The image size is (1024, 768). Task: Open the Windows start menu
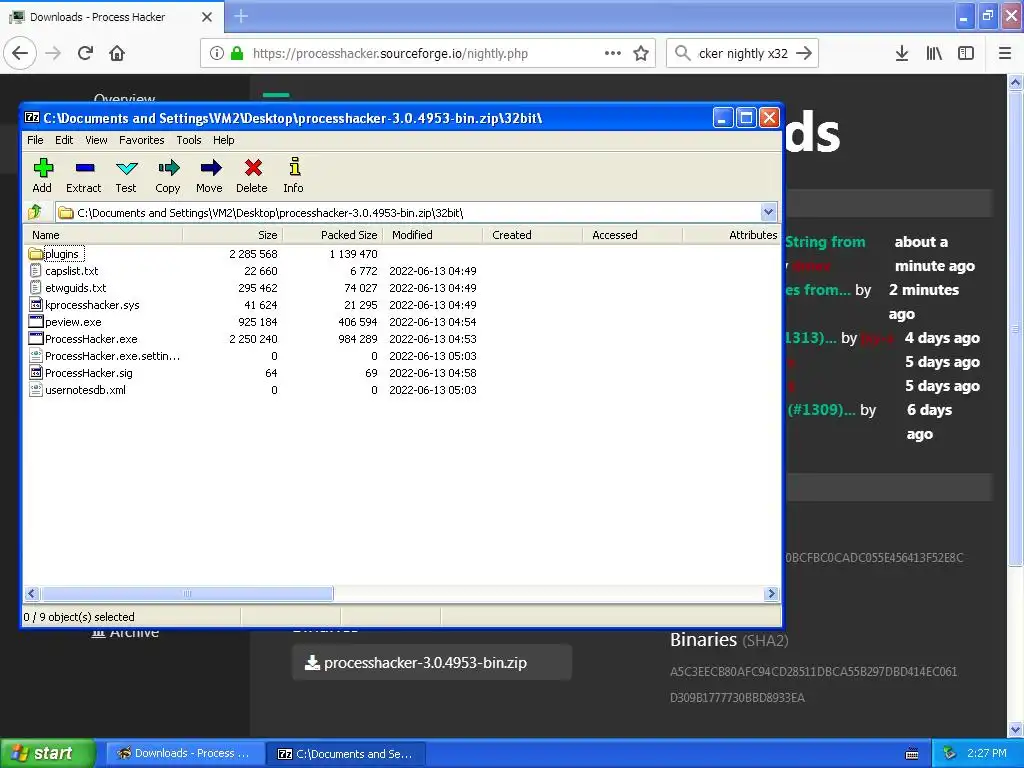[x=47, y=753]
